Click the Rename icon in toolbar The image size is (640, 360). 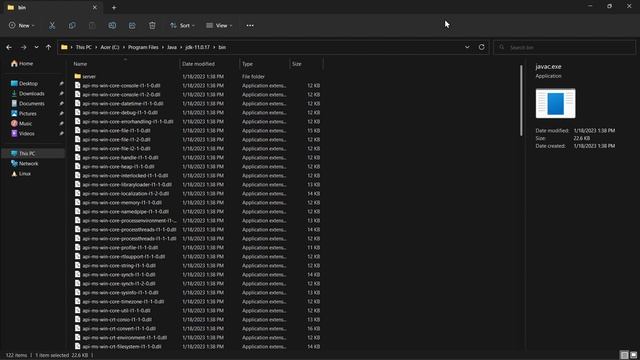pos(112,25)
